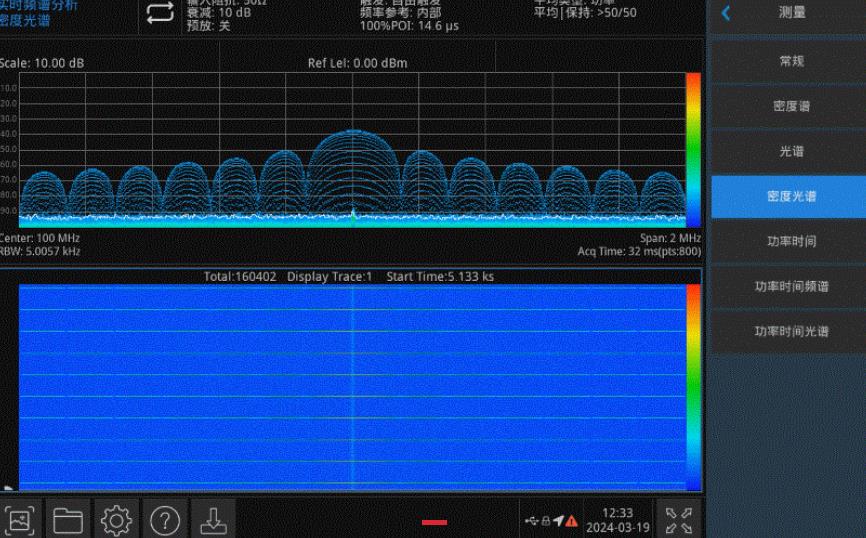The width and height of the screenshot is (866, 538).
Task: Click the Ref Lel 0.00 dBm field
Action: pyautogui.click(x=357, y=63)
